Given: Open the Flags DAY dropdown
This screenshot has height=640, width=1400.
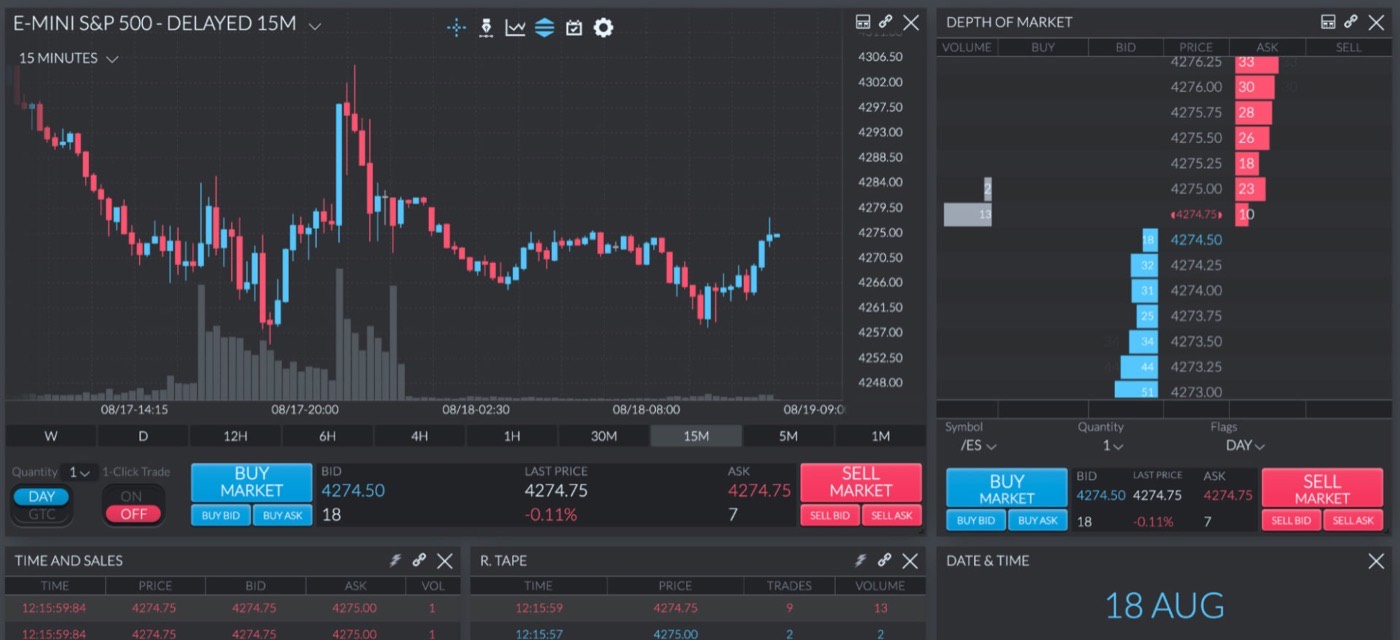Looking at the screenshot, I should 1245,445.
